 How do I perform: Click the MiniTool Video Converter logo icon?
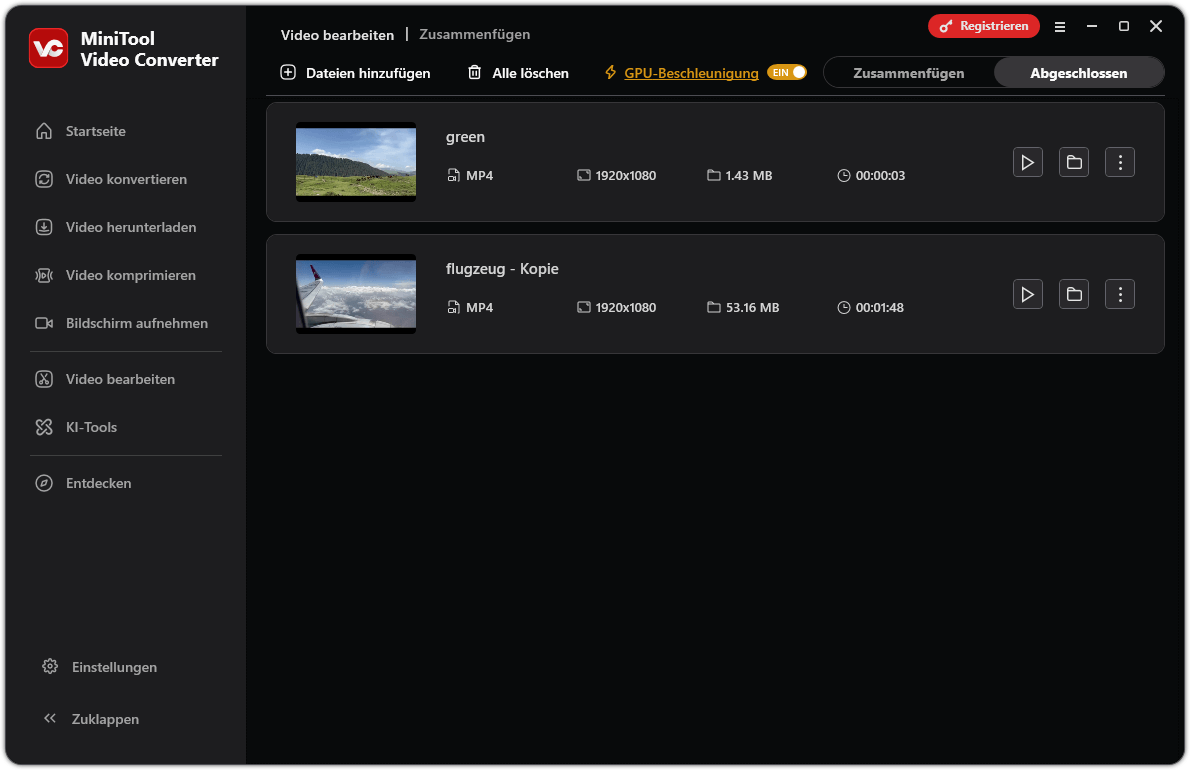[x=49, y=48]
